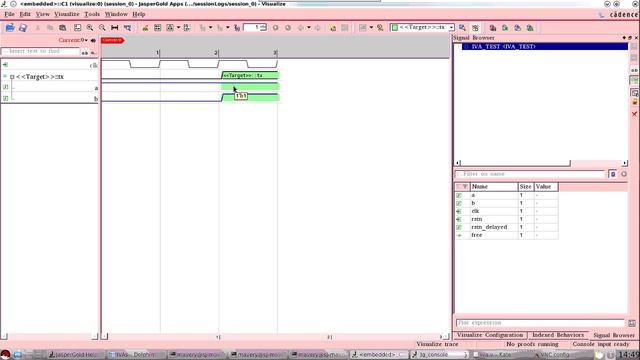Click the Plot expression input field
Viewport: 640px width, 360px height.
pyautogui.click(x=540, y=323)
